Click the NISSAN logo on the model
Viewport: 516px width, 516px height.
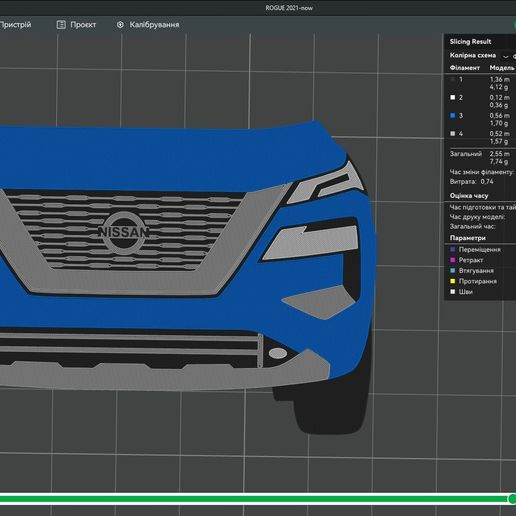[x=123, y=232]
